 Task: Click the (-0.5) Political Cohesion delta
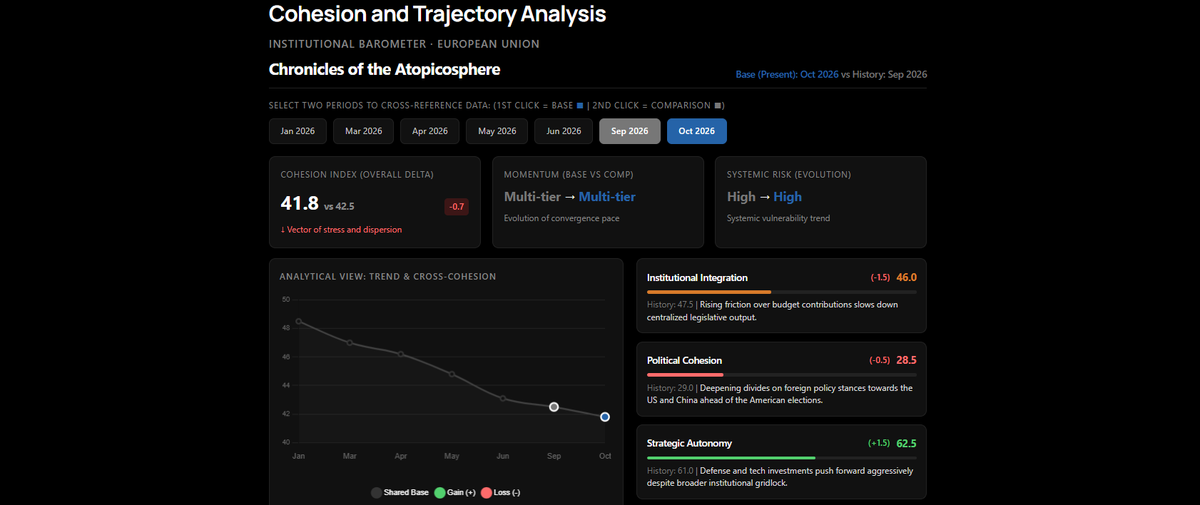point(880,360)
